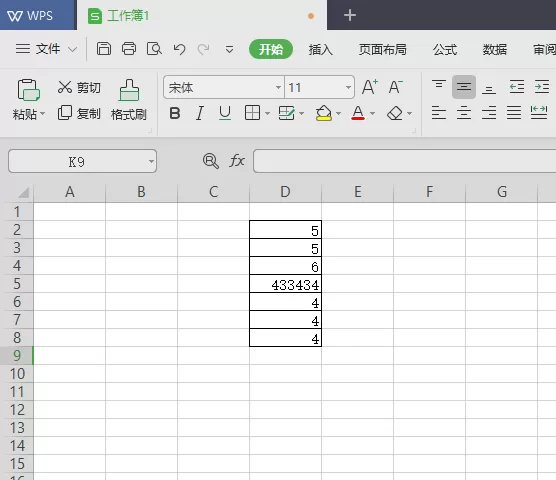Viewport: 556px width, 480px height.
Task: Open font color dropdown arrow
Action: point(372,113)
